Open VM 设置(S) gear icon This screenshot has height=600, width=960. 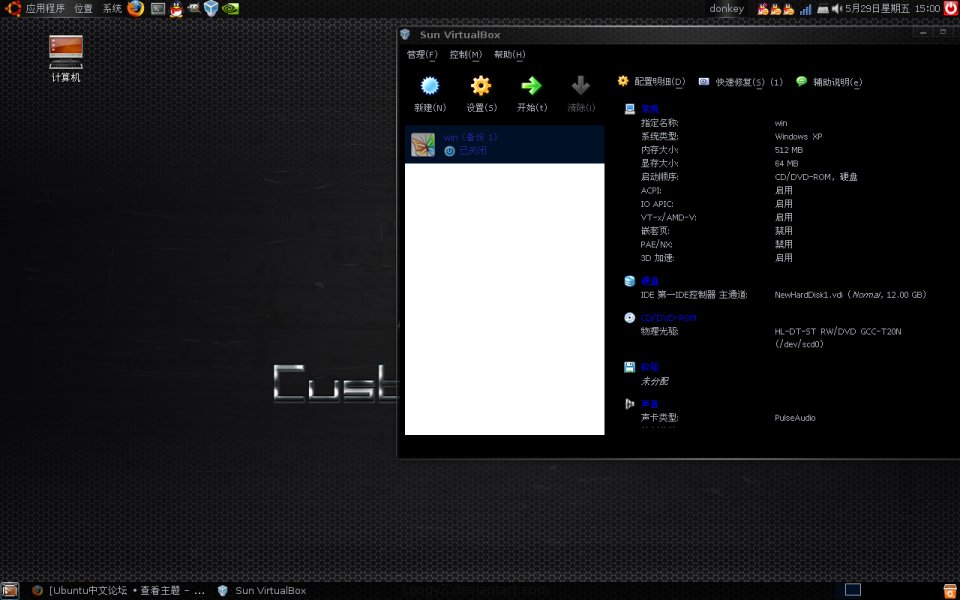(x=481, y=86)
